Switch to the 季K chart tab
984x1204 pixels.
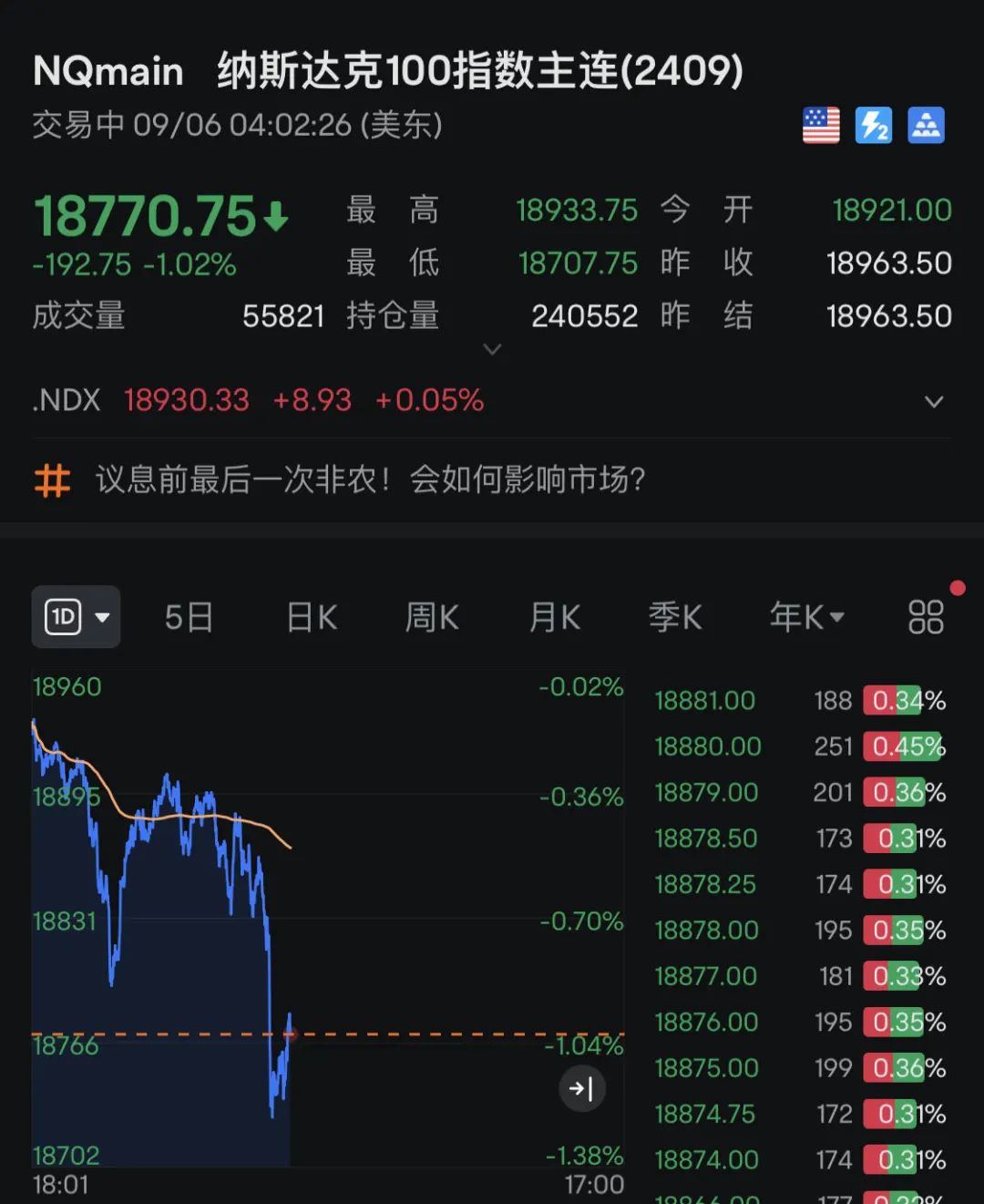point(675,617)
